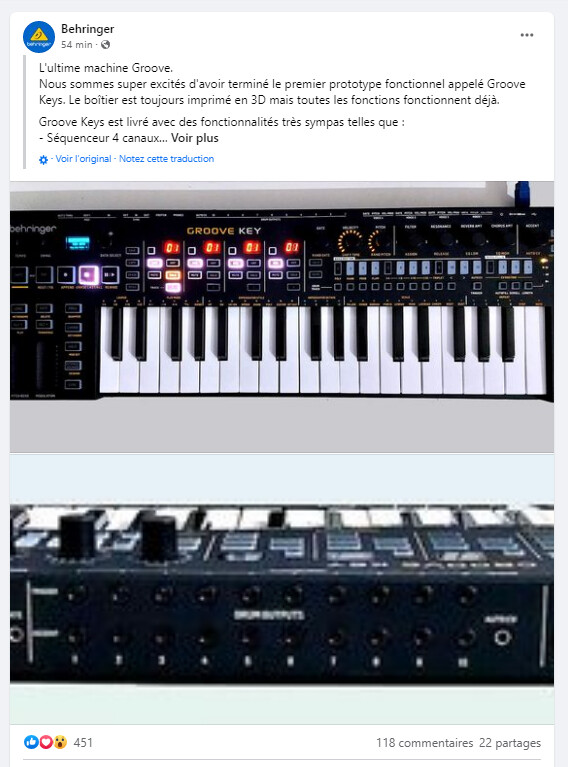Click the translation settings gear icon
This screenshot has height=767, width=568.
tap(44, 159)
